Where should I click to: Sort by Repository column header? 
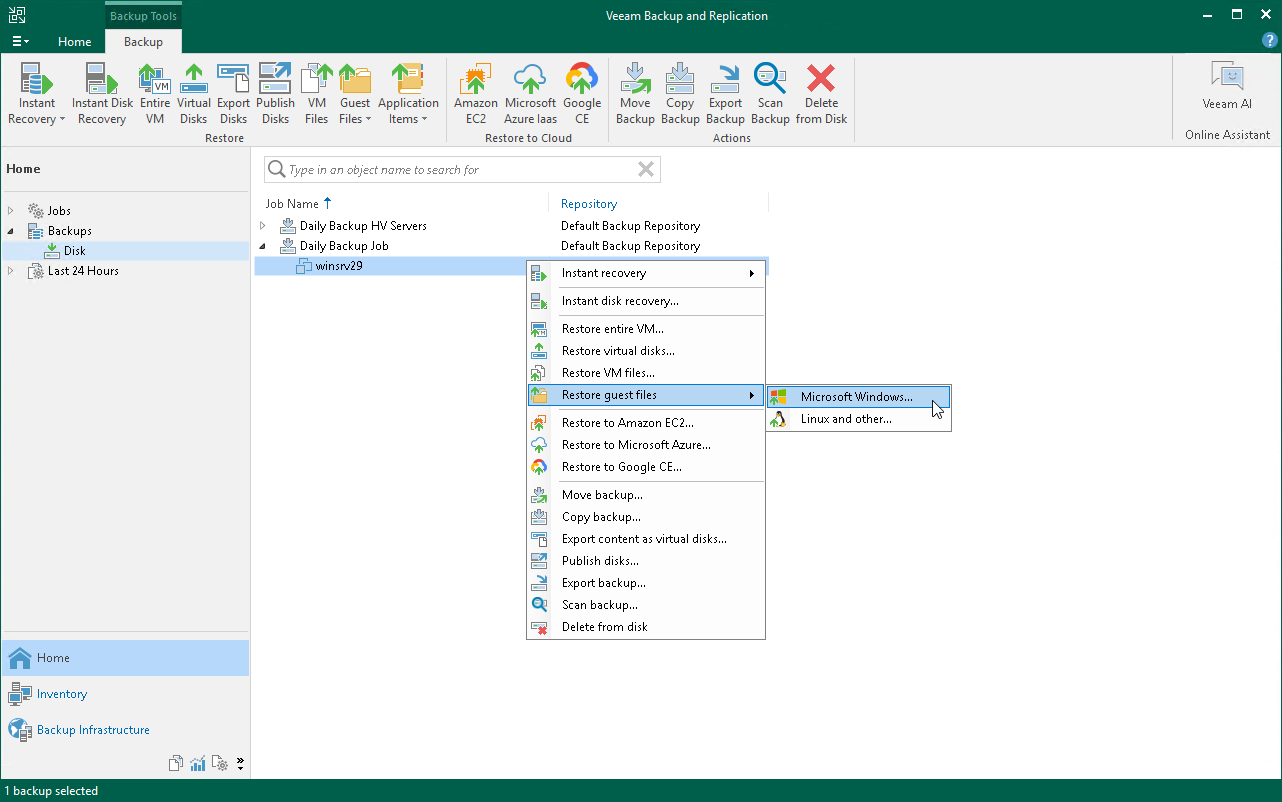click(589, 204)
